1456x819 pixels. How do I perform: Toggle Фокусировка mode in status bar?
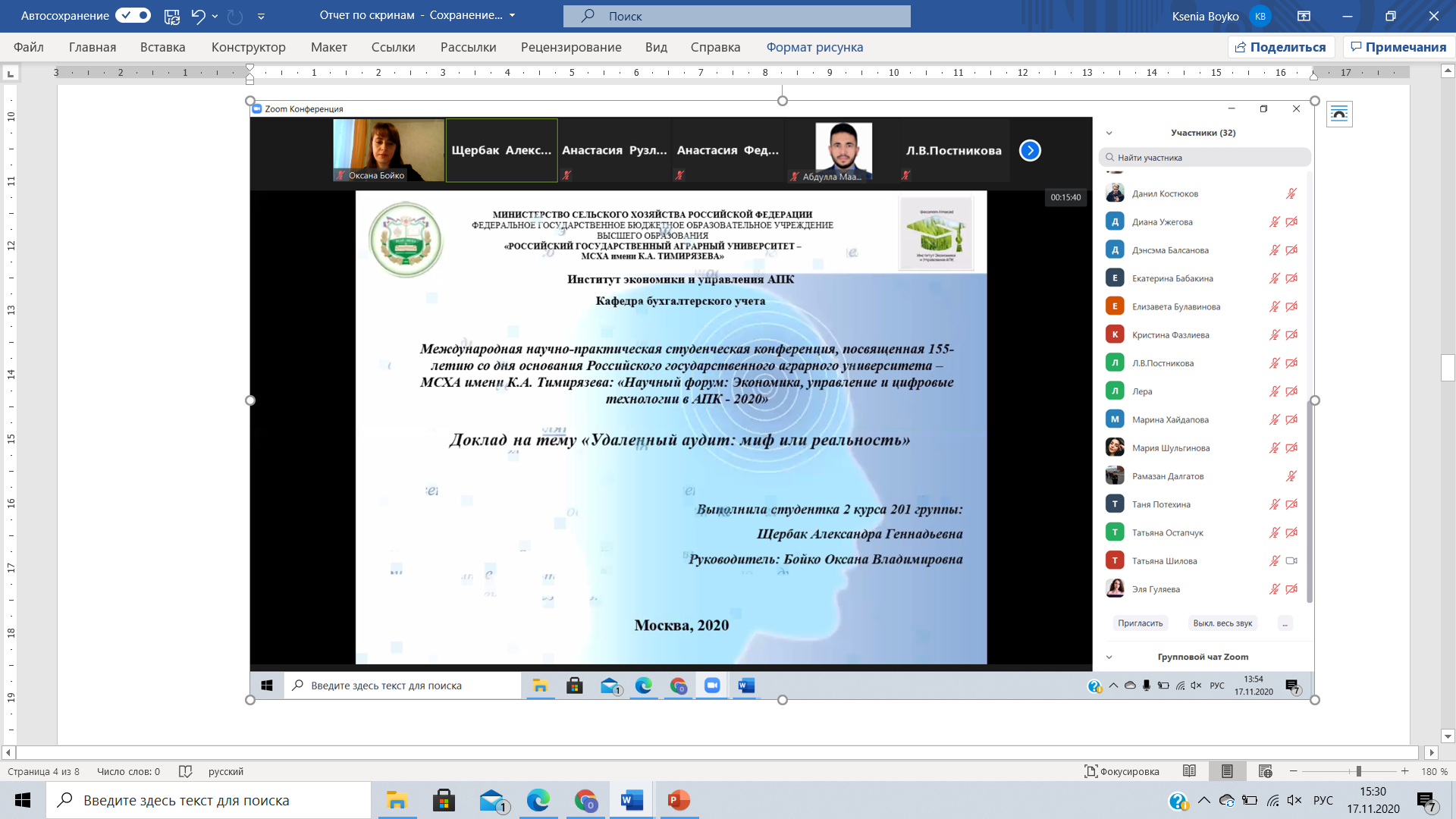tap(1122, 771)
